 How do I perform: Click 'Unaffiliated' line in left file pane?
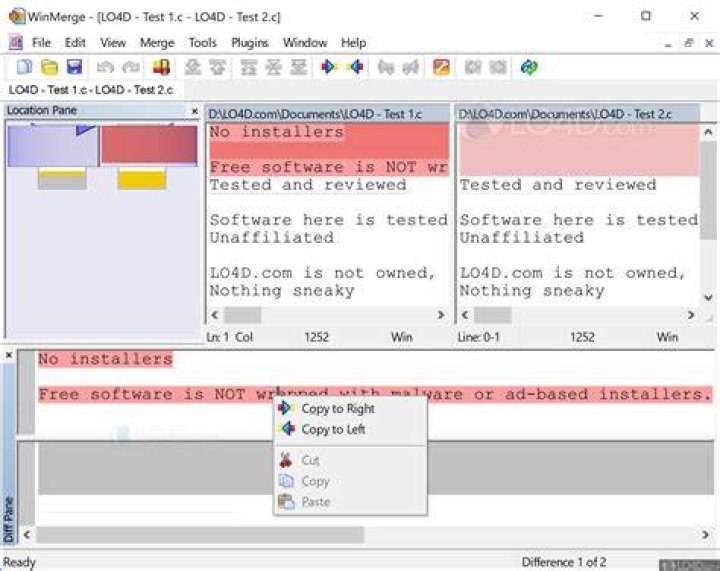272,238
